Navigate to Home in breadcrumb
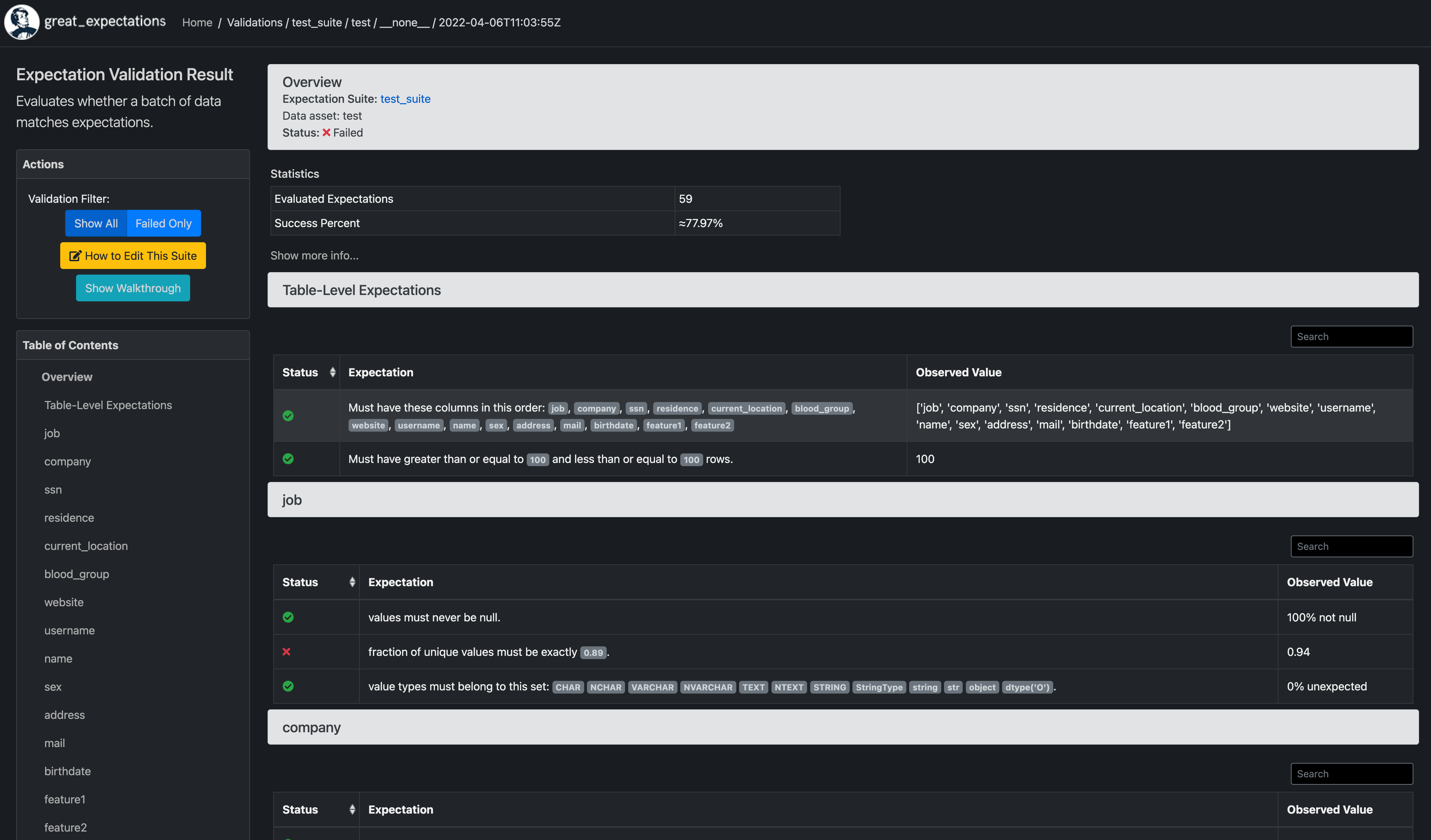 click(x=197, y=22)
